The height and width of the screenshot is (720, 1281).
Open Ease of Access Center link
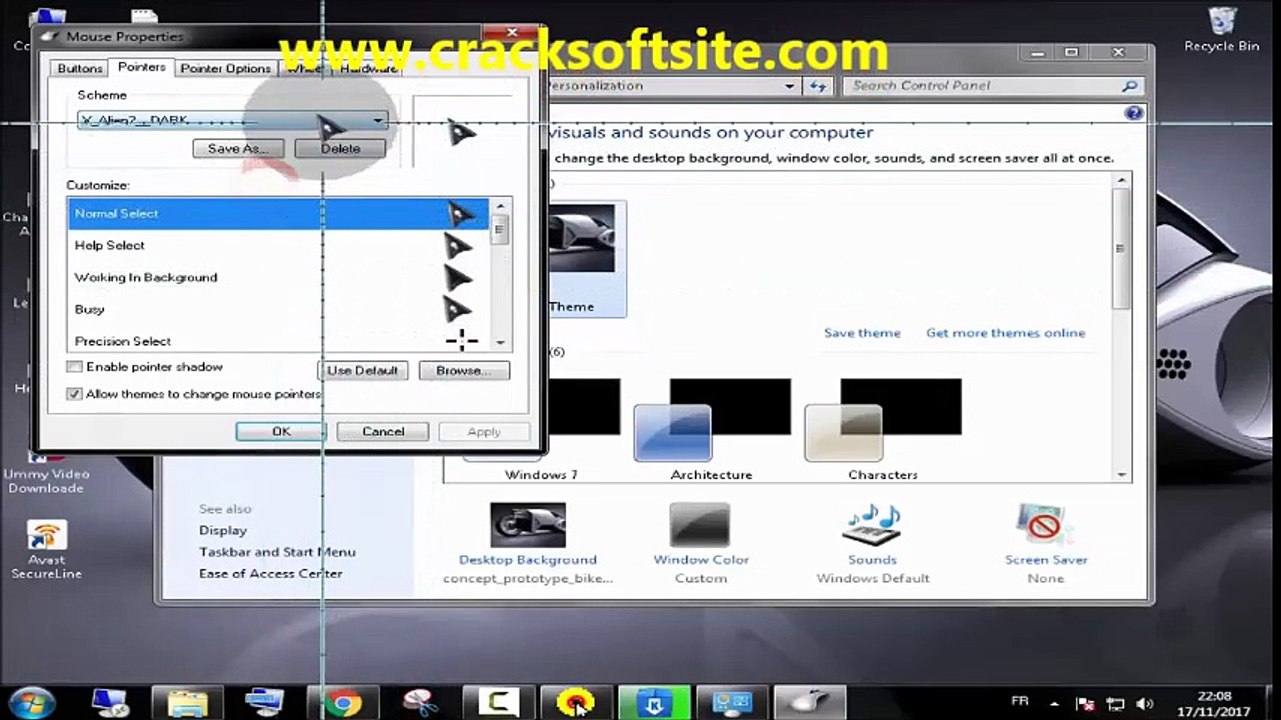click(270, 574)
